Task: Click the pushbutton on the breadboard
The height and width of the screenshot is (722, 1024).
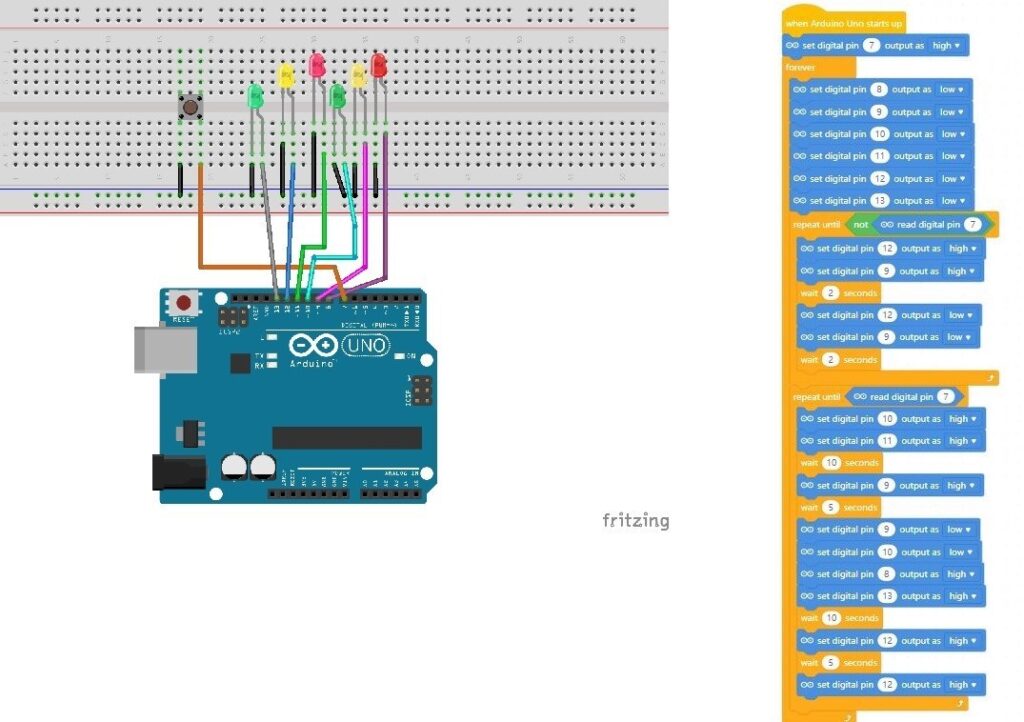Action: point(190,106)
